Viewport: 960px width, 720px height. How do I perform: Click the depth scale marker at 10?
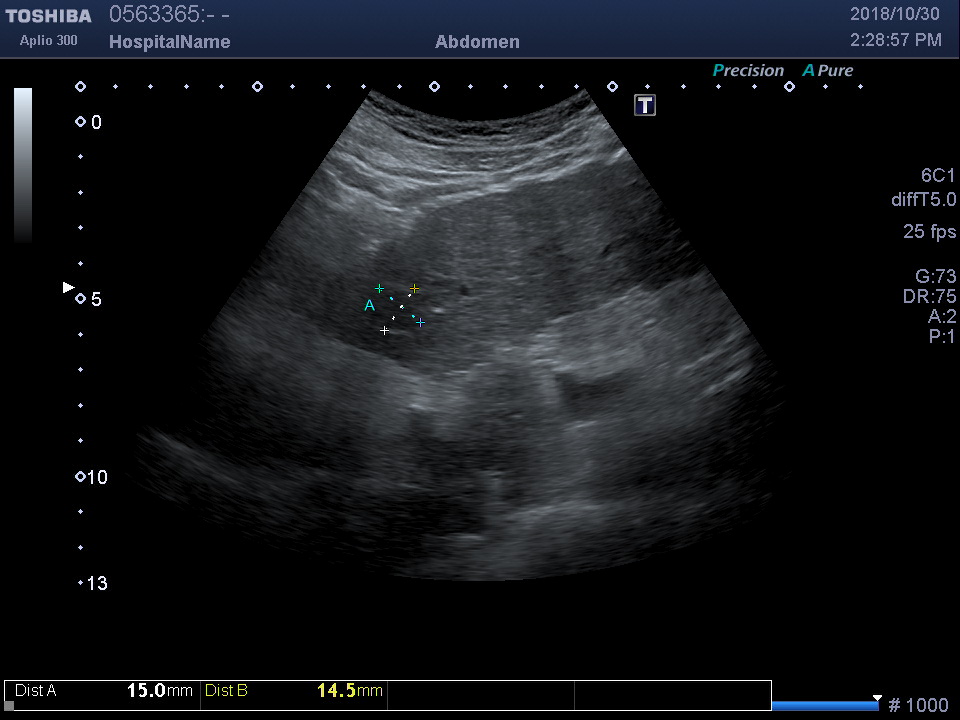pyautogui.click(x=80, y=477)
